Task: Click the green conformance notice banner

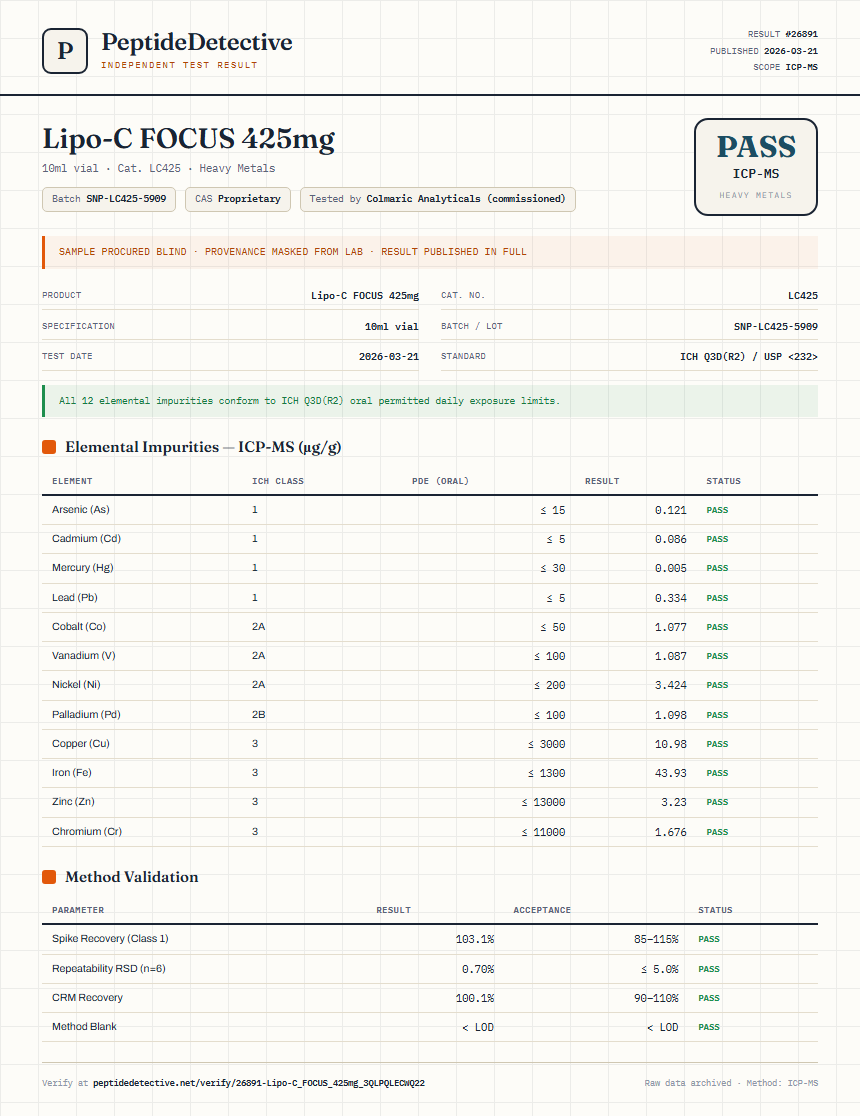Action: pos(430,401)
